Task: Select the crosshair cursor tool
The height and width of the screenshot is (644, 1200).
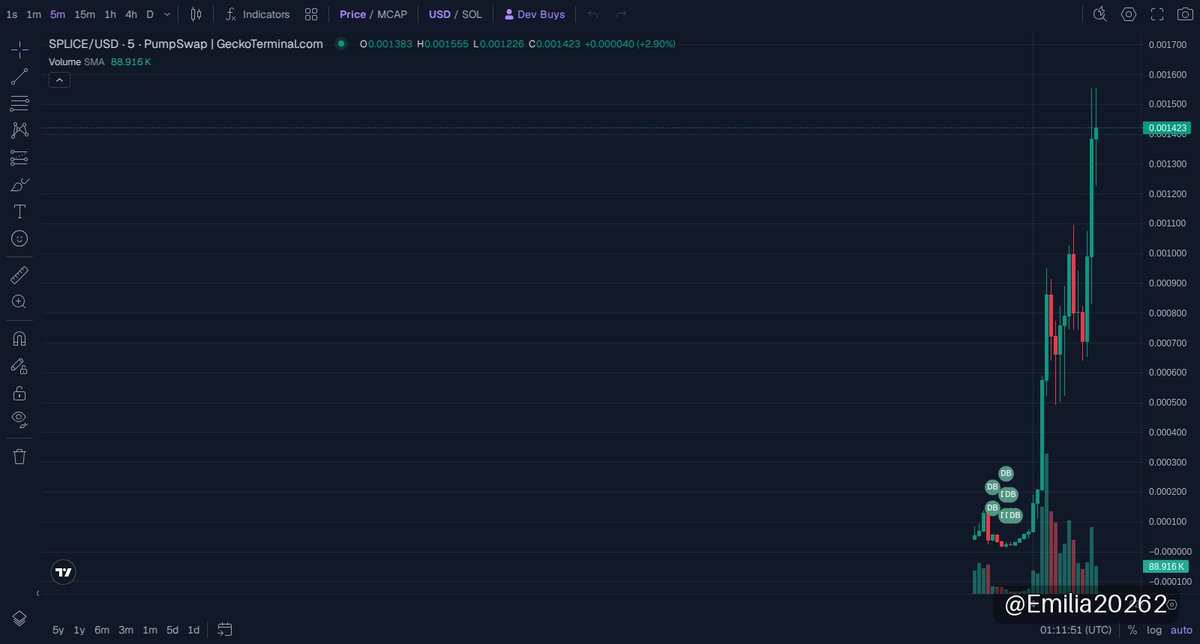Action: (19, 49)
